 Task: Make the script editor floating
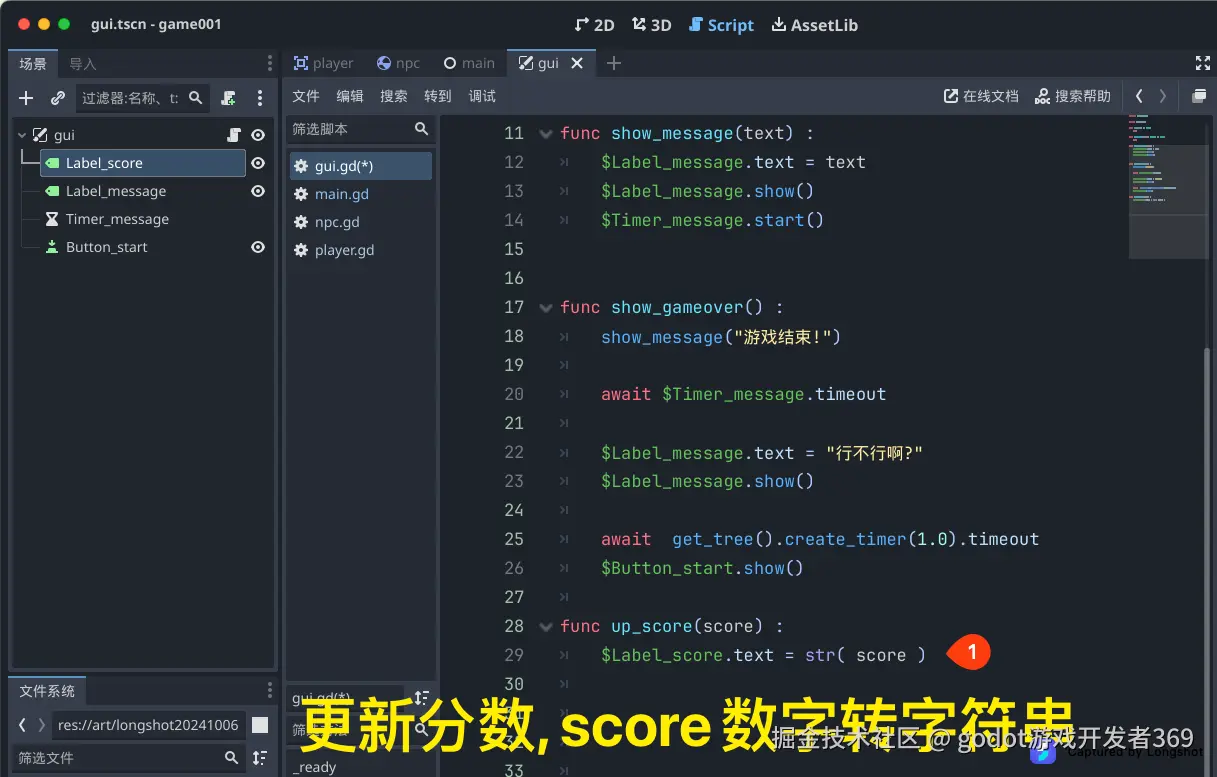(1198, 96)
